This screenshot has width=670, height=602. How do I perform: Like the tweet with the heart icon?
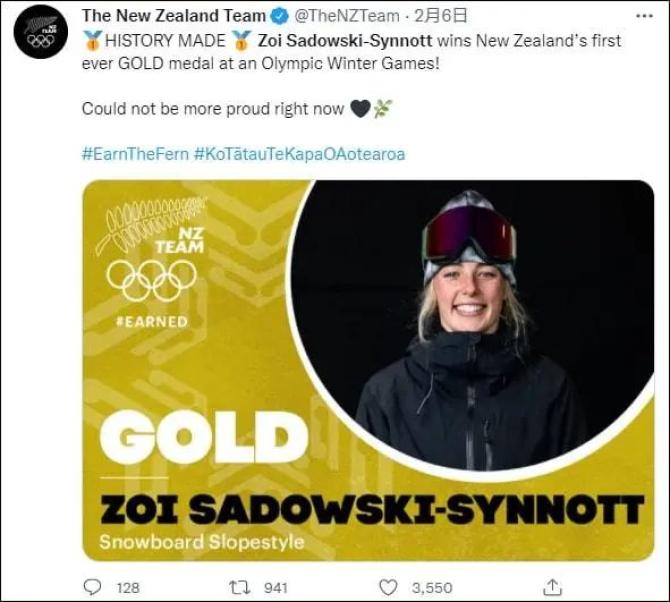click(x=387, y=587)
